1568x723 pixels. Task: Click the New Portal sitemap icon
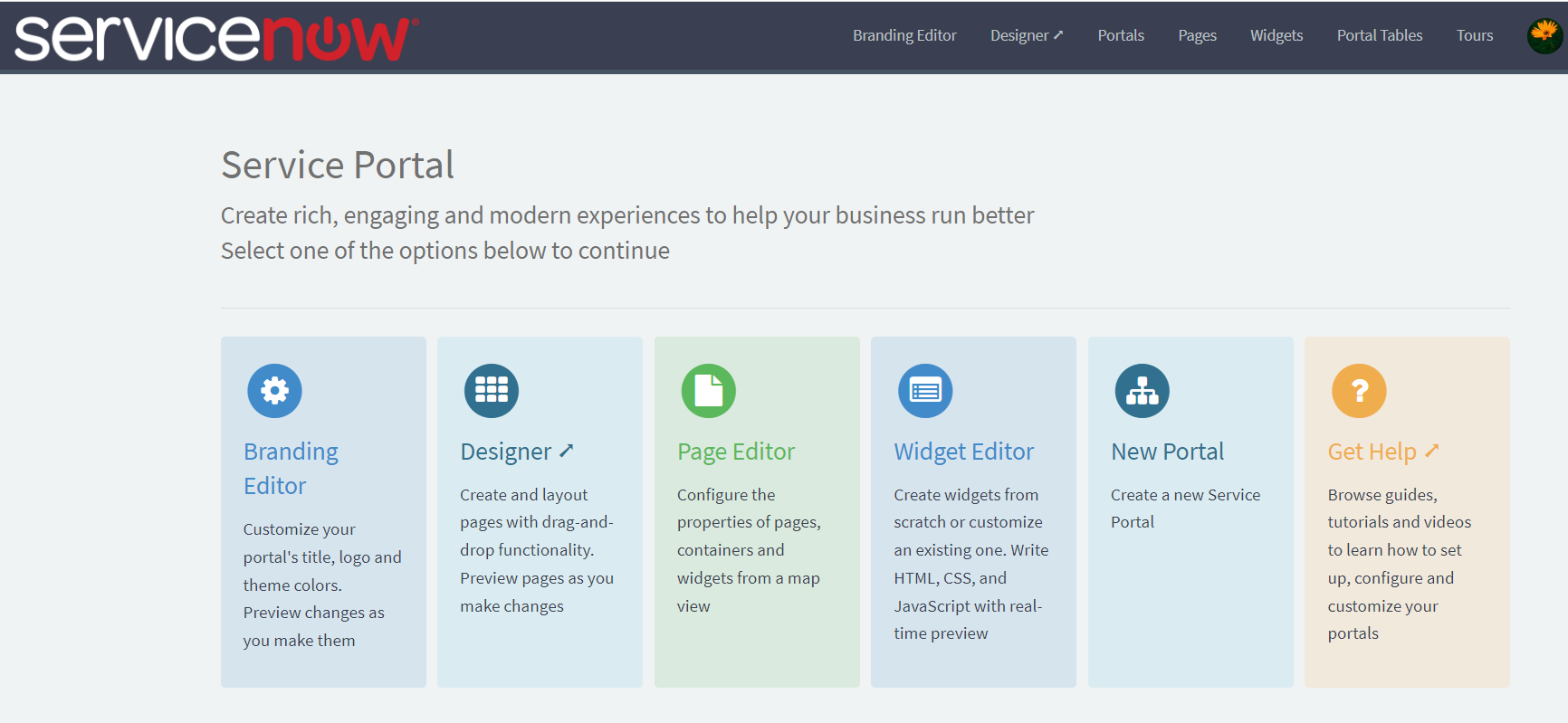tap(1142, 391)
